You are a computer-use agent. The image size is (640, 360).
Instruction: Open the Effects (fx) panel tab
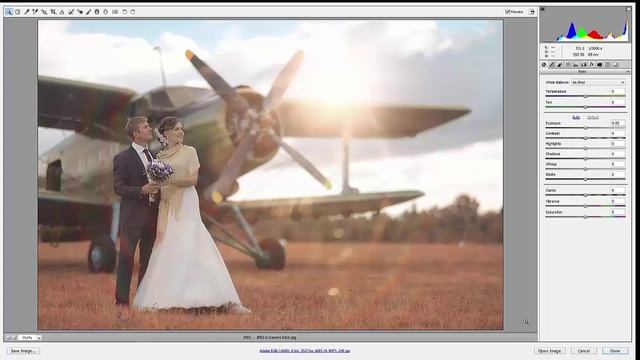(591, 64)
